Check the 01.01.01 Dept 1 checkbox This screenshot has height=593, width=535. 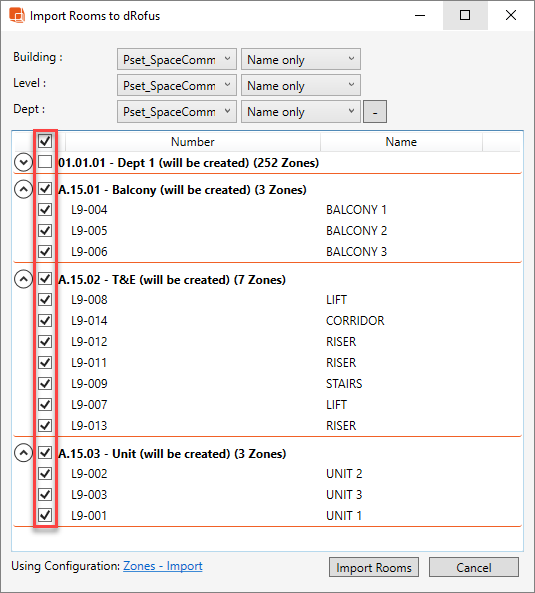45,162
